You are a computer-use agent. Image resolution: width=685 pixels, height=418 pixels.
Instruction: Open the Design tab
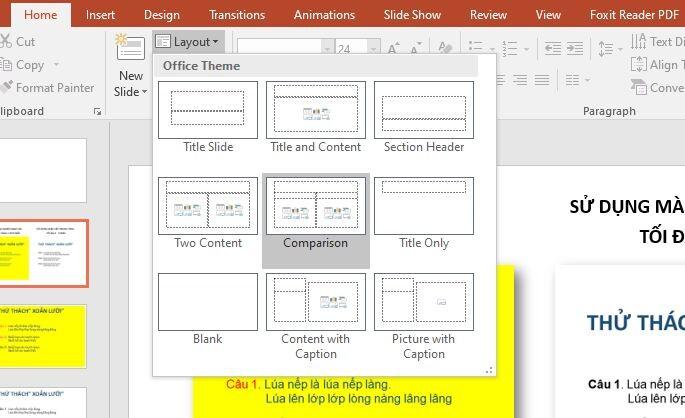[162, 15]
